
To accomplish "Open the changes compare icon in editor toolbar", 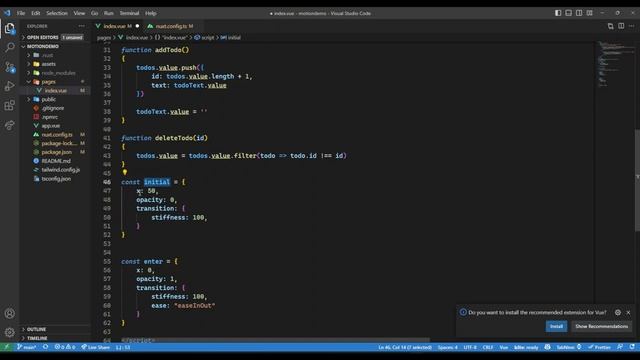I will click(x=610, y=26).
